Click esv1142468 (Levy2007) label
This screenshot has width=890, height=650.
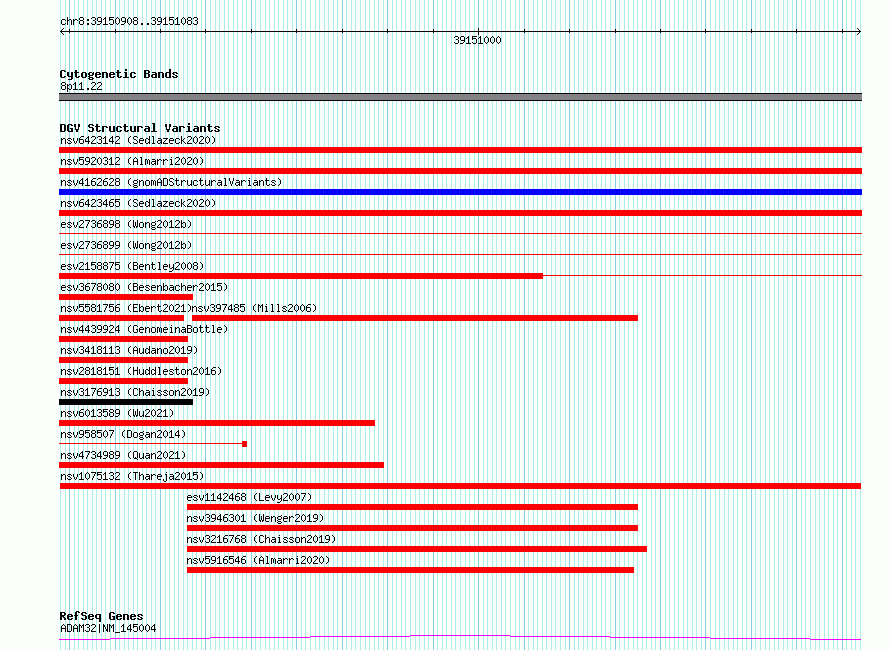point(249,497)
